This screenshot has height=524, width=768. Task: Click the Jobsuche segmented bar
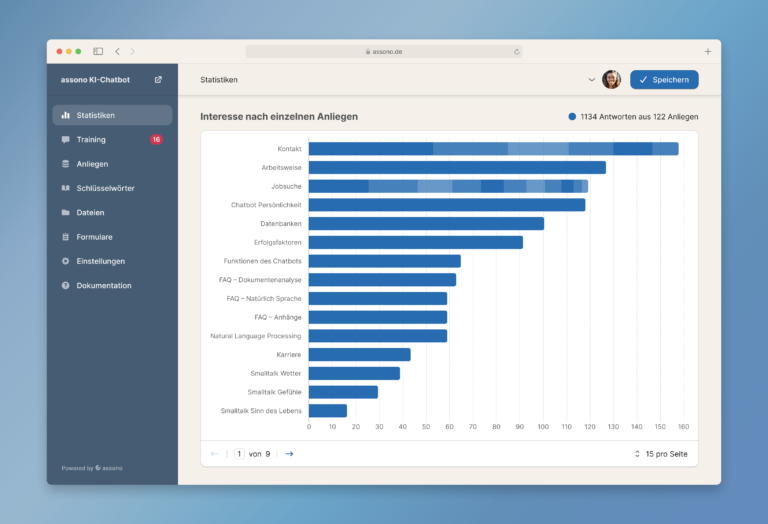449,186
